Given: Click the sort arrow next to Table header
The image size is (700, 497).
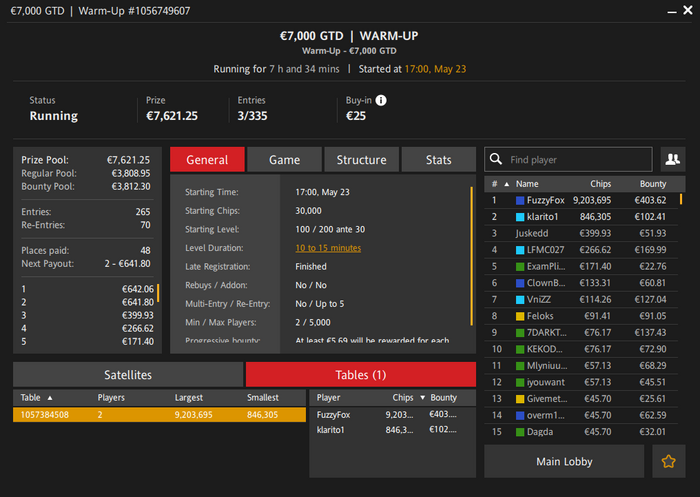Looking at the screenshot, I should tap(51, 397).
